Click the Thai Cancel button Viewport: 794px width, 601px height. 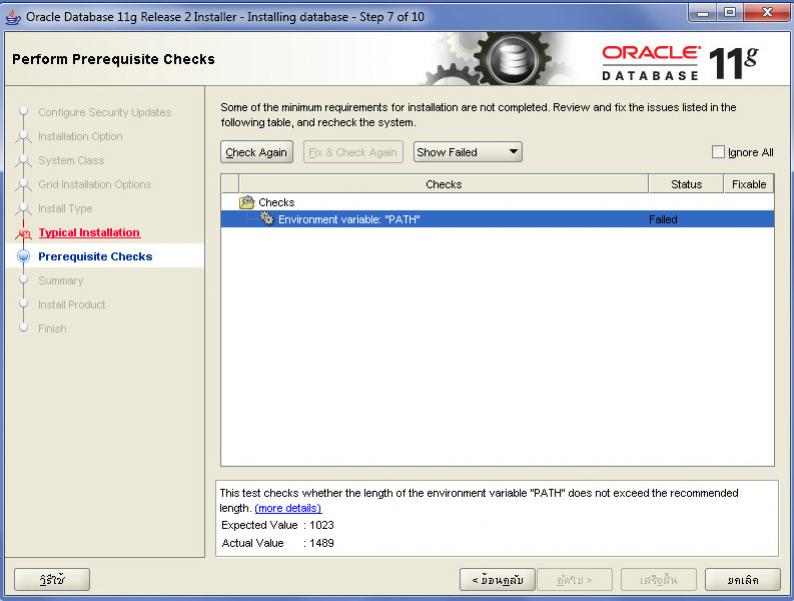[743, 579]
